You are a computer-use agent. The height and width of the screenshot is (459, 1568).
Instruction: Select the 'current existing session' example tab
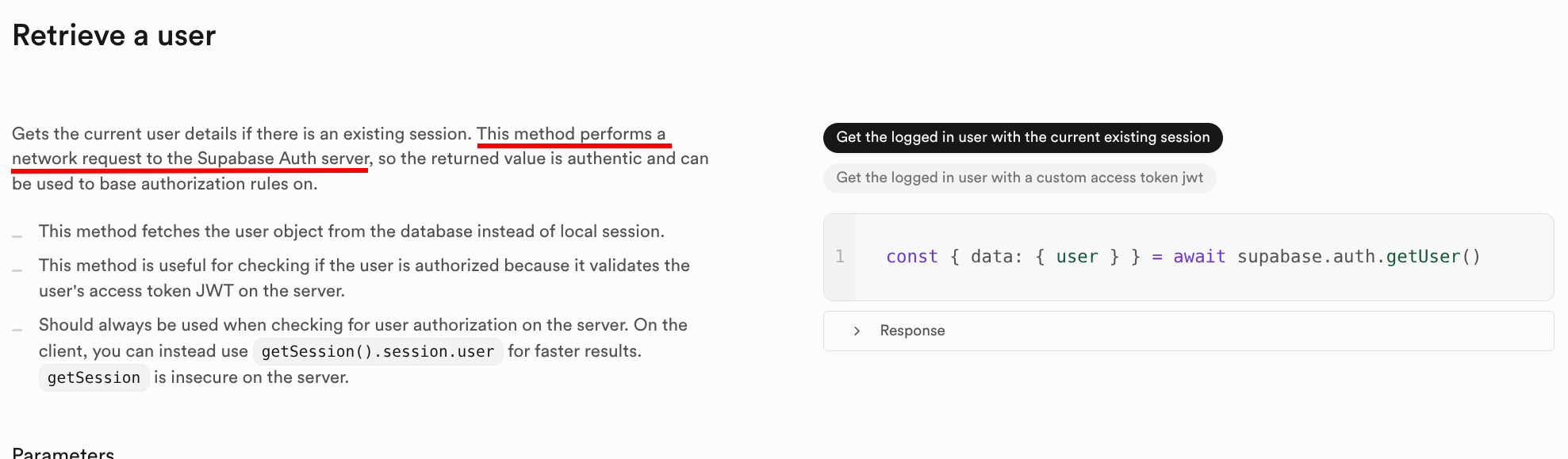coord(1022,137)
